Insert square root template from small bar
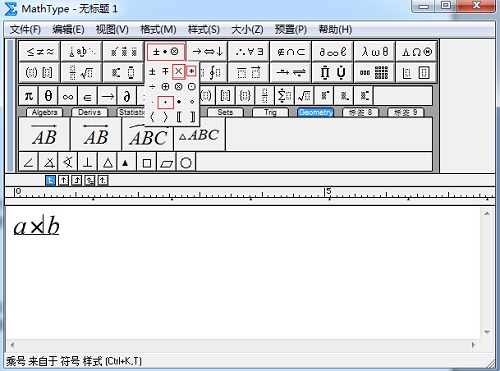The width and height of the screenshot is (500, 371). click(304, 96)
